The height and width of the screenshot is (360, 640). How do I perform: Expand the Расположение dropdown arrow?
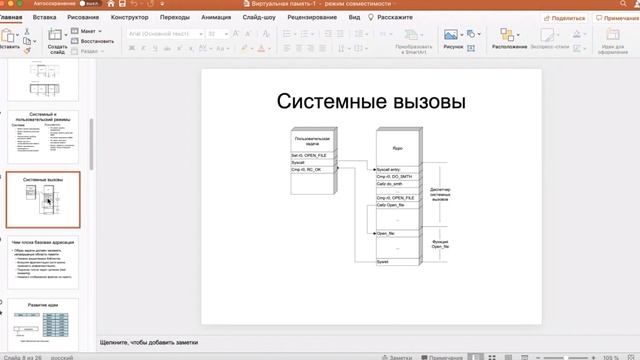tap(518, 35)
